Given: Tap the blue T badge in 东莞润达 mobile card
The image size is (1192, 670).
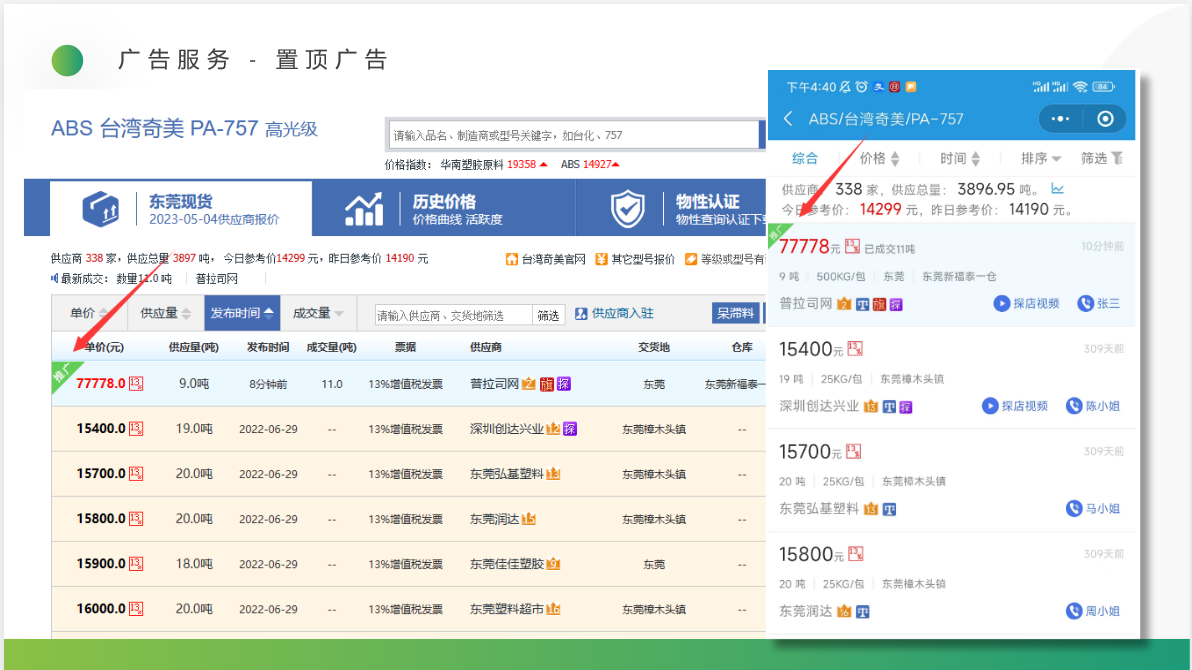Looking at the screenshot, I should [x=862, y=611].
